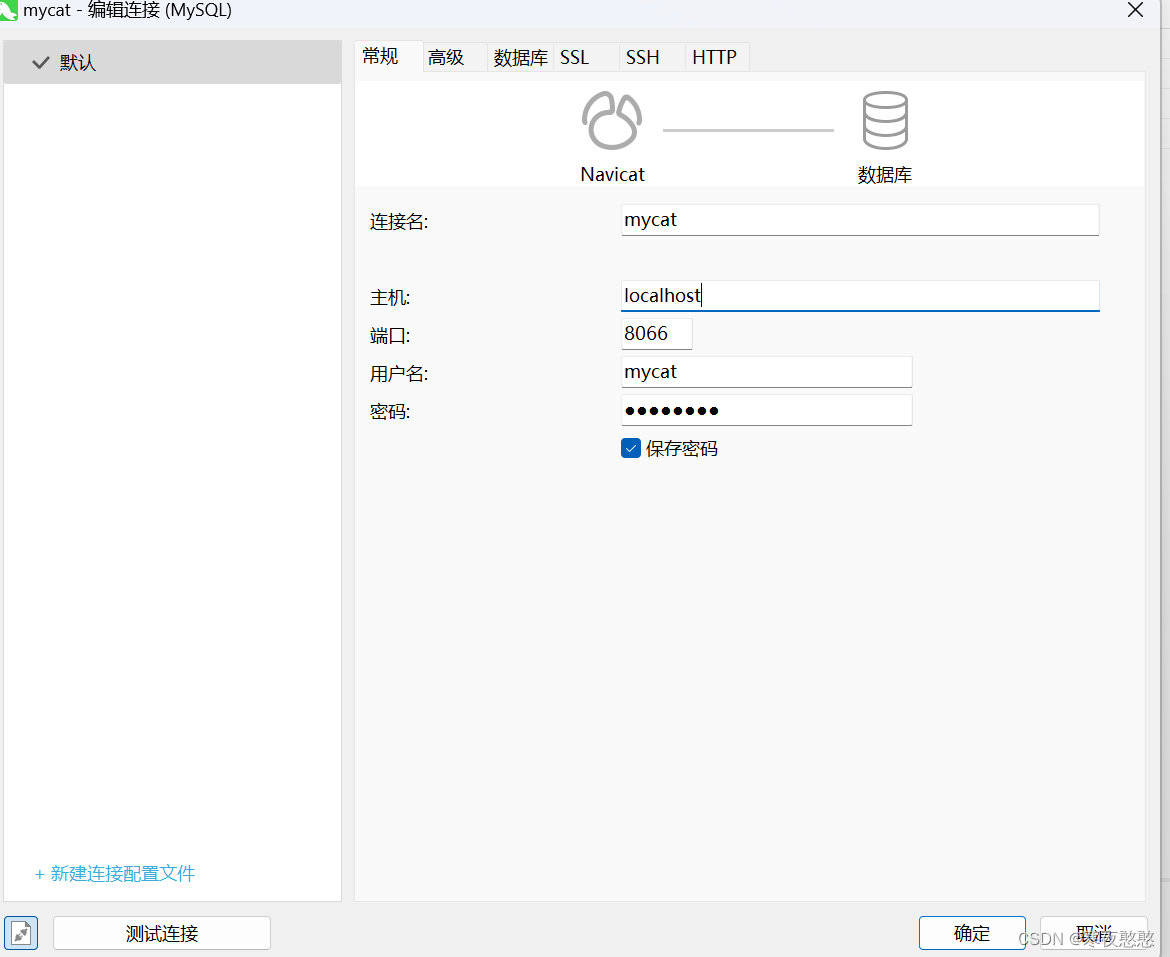Click the 用户名 label
1170x957 pixels.
pos(399,374)
